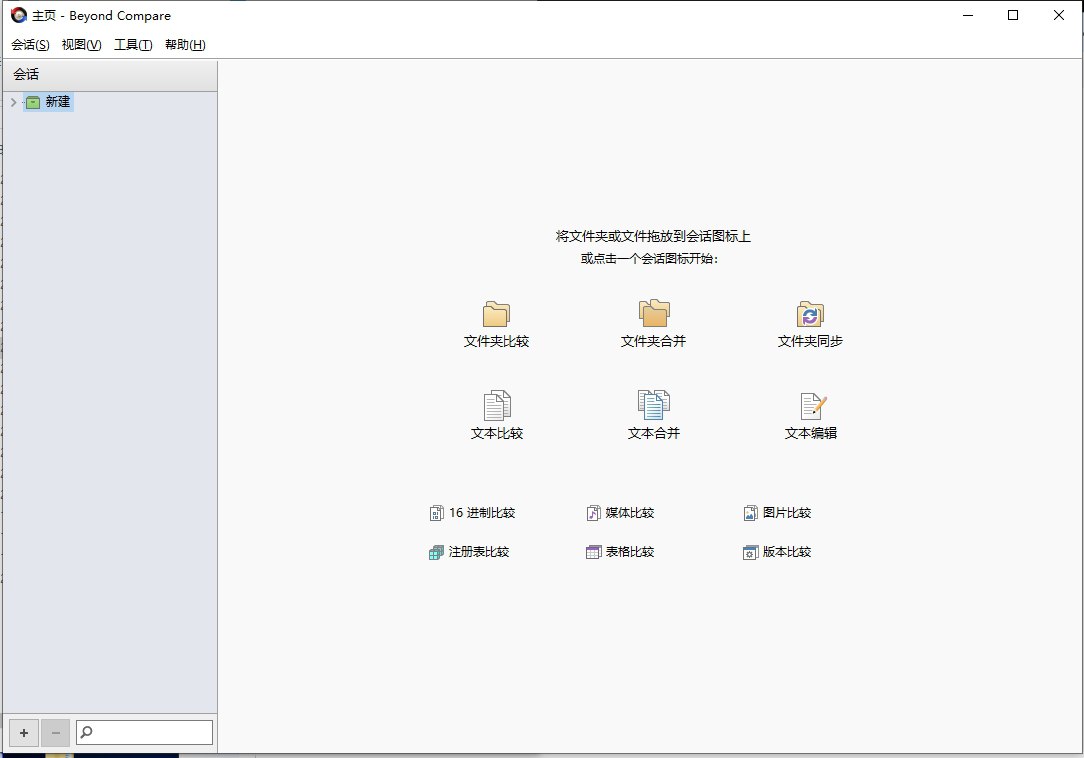Viewport: 1084px width, 758px height.
Task: Click the 会话 panel header
Action: [110, 75]
